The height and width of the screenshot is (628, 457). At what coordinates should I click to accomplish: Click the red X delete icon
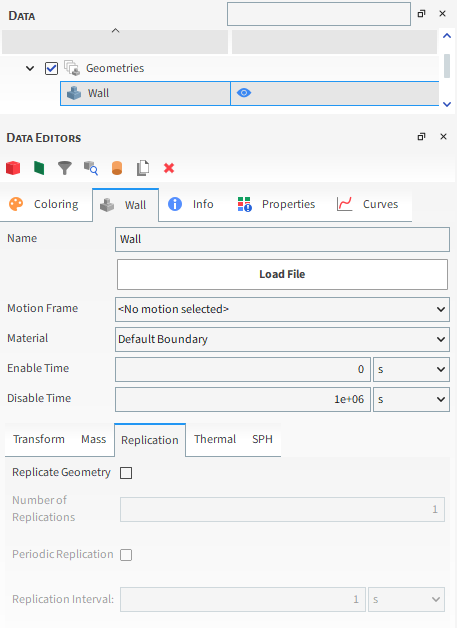click(169, 168)
